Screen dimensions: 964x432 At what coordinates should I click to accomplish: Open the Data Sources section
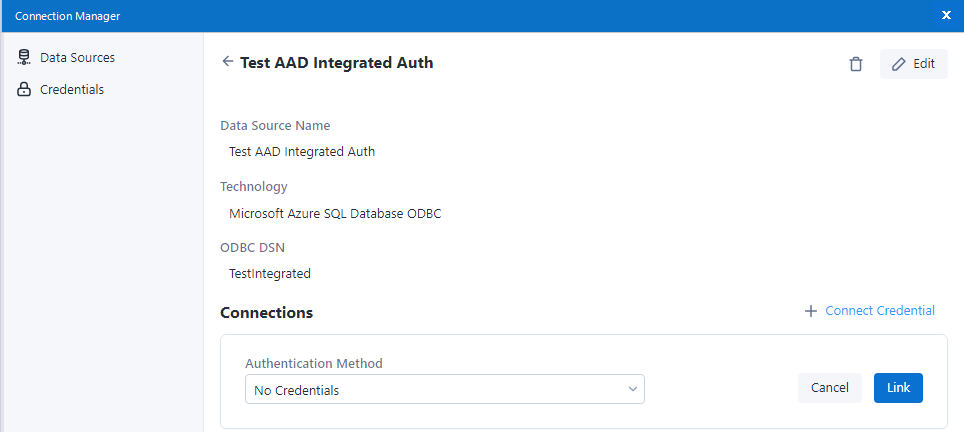tap(77, 58)
